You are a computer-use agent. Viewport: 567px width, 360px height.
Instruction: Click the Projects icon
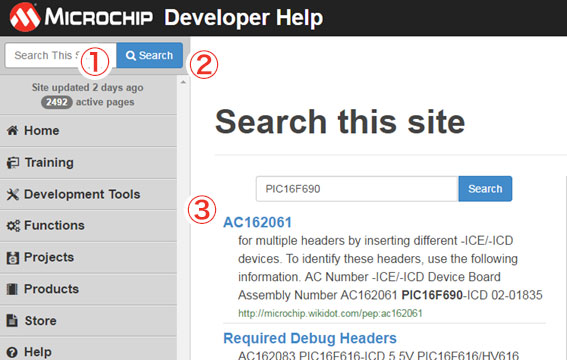[x=13, y=258]
